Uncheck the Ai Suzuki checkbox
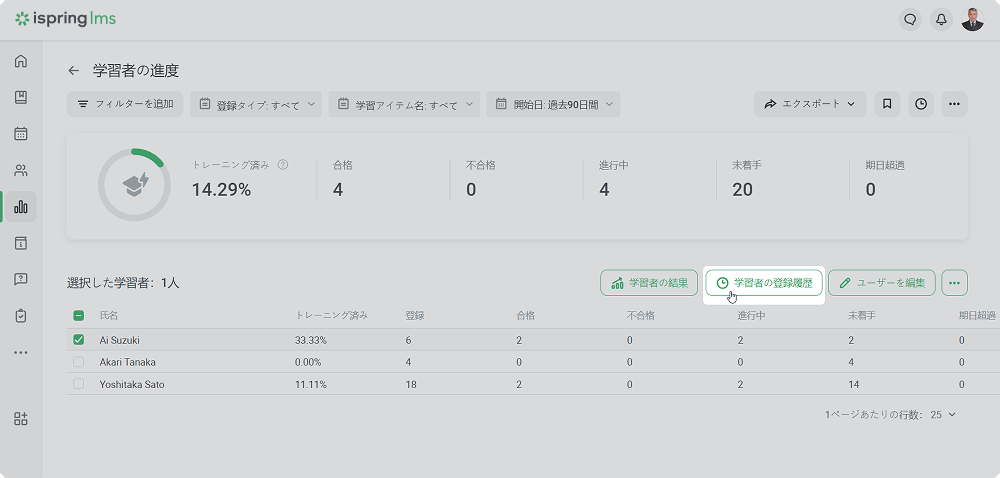This screenshot has width=1000, height=478. (79, 340)
